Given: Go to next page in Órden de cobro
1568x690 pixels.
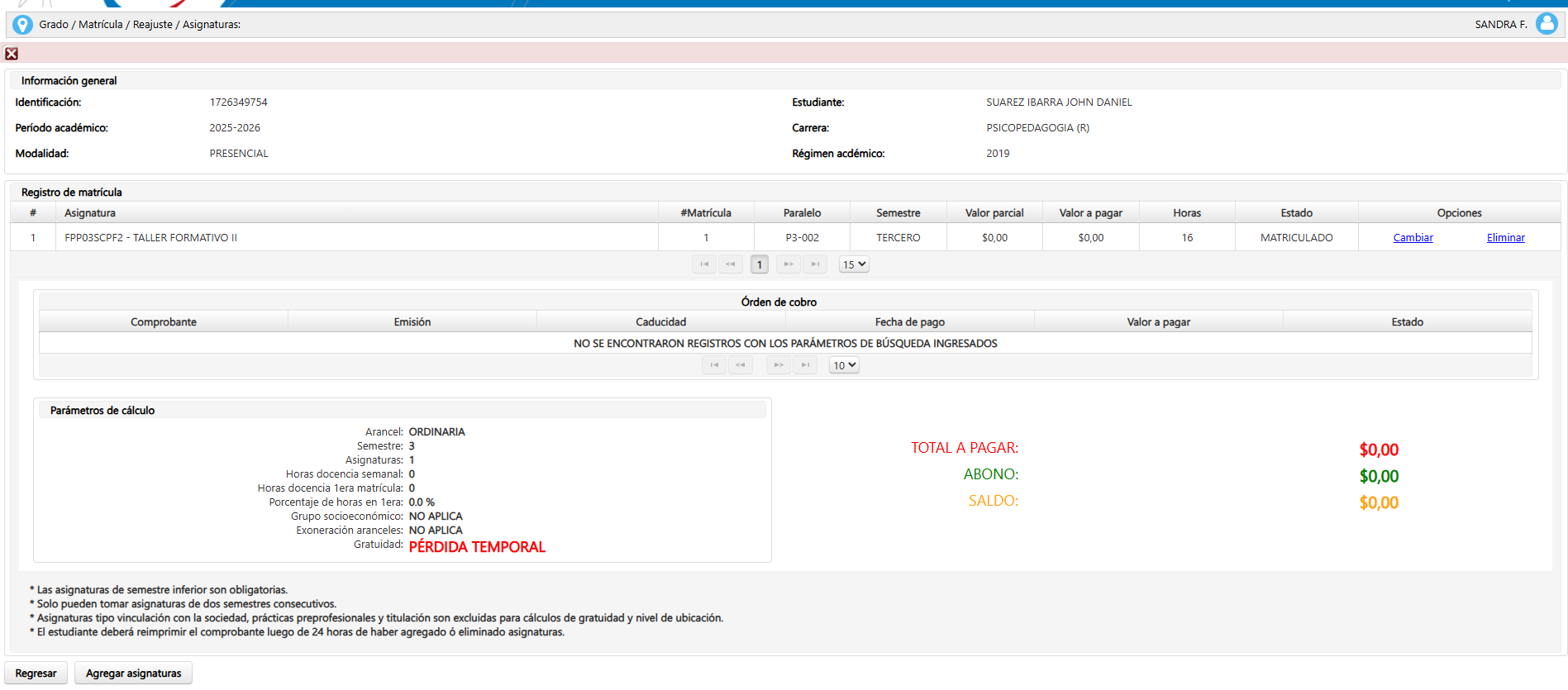Looking at the screenshot, I should tap(779, 365).
